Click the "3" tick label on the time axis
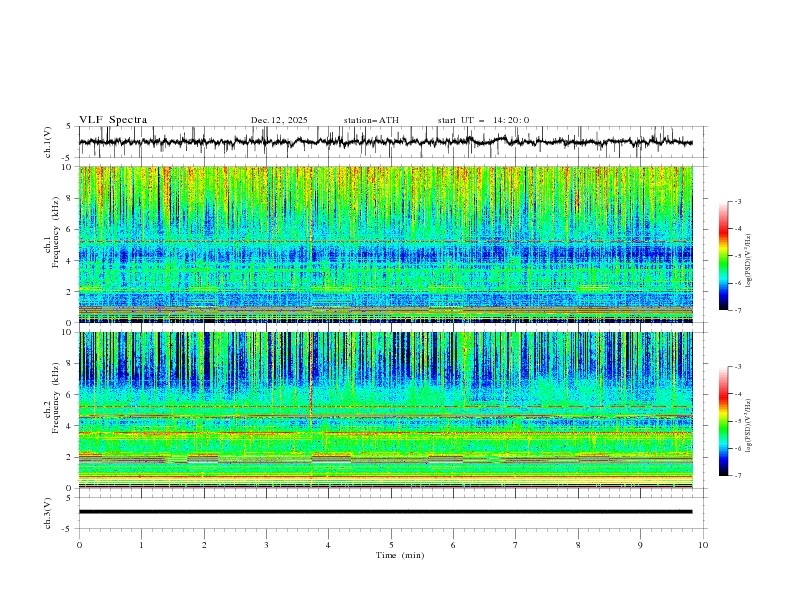The image size is (792, 612). 266,545
